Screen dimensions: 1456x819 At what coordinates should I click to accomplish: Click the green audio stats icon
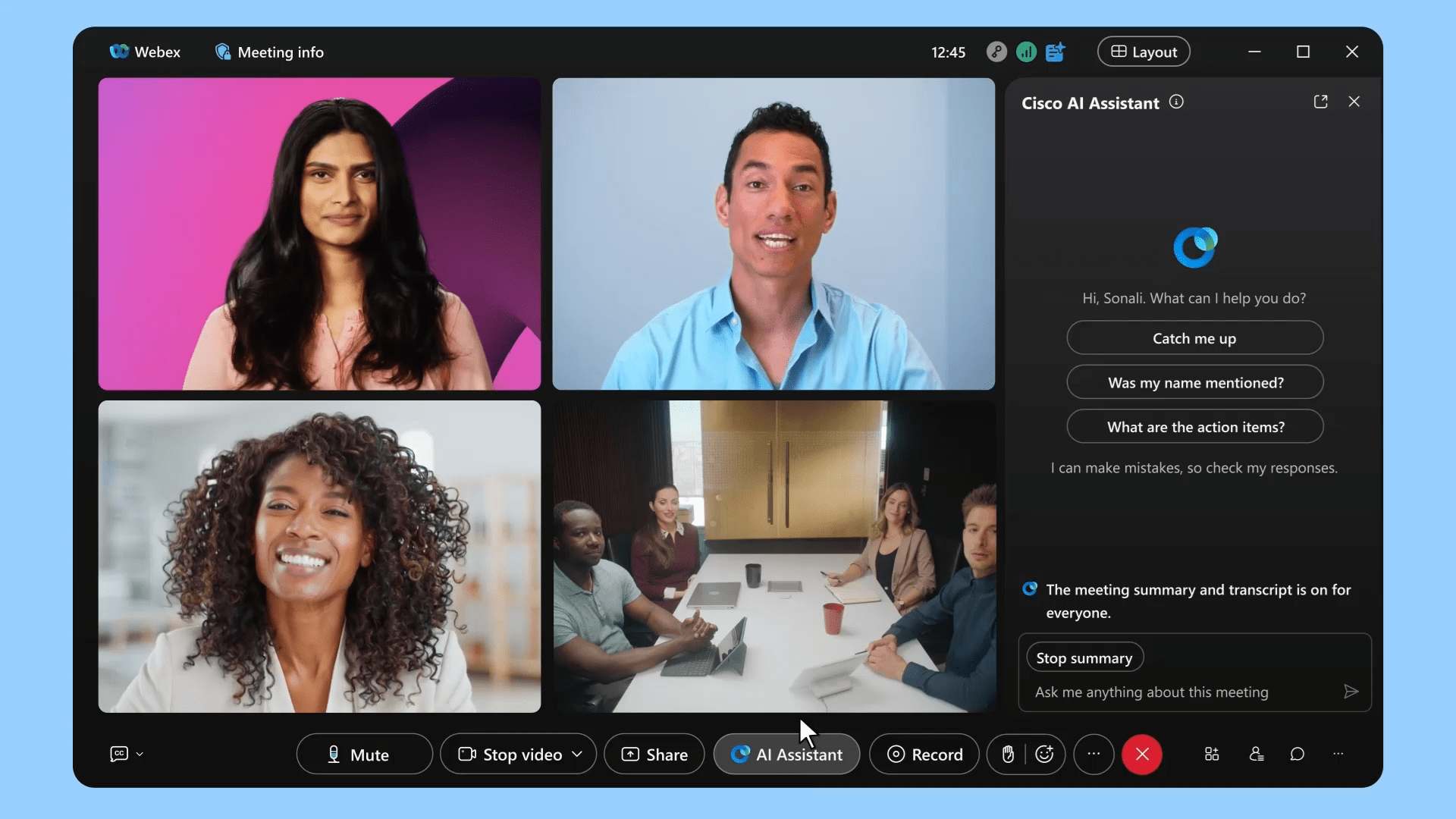click(x=1026, y=52)
